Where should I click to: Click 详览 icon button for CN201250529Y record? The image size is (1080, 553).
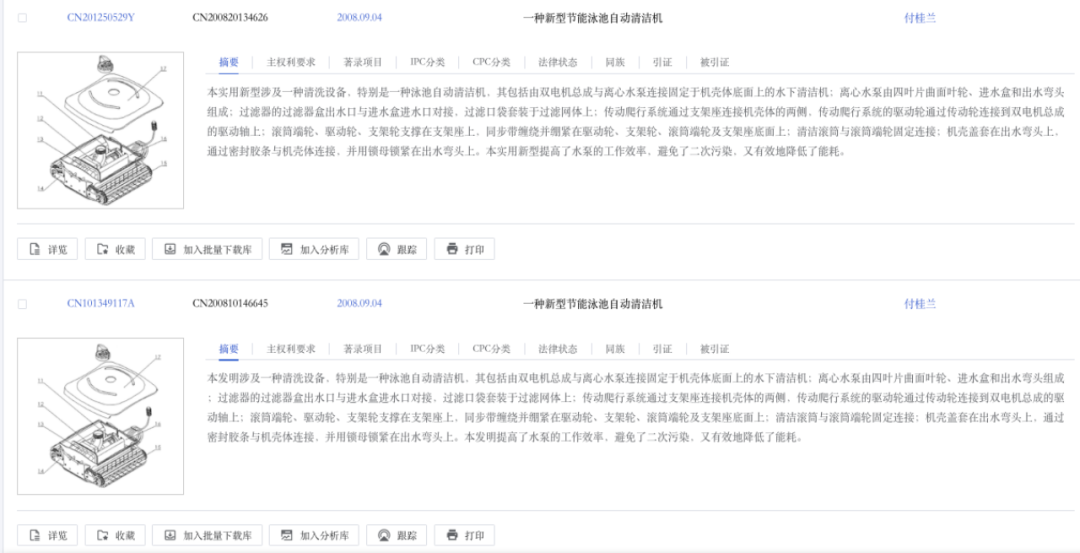[48, 249]
